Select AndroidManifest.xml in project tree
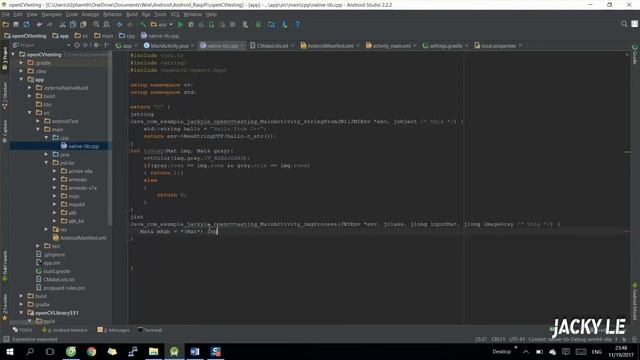 click(x=83, y=238)
